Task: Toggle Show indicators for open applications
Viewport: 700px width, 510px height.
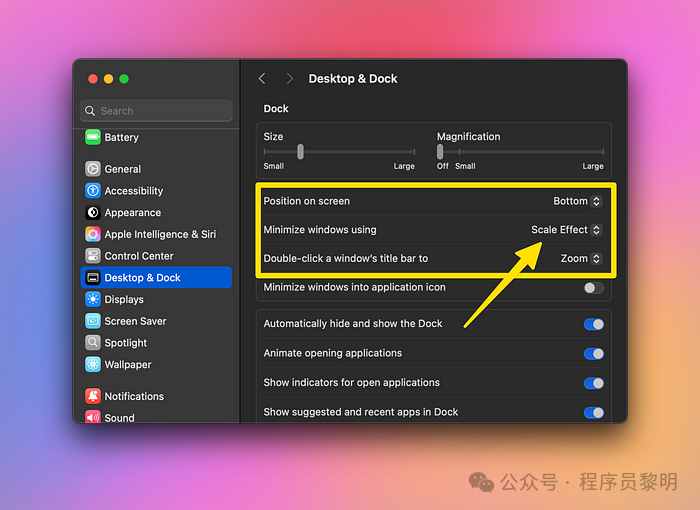Action: 593,383
